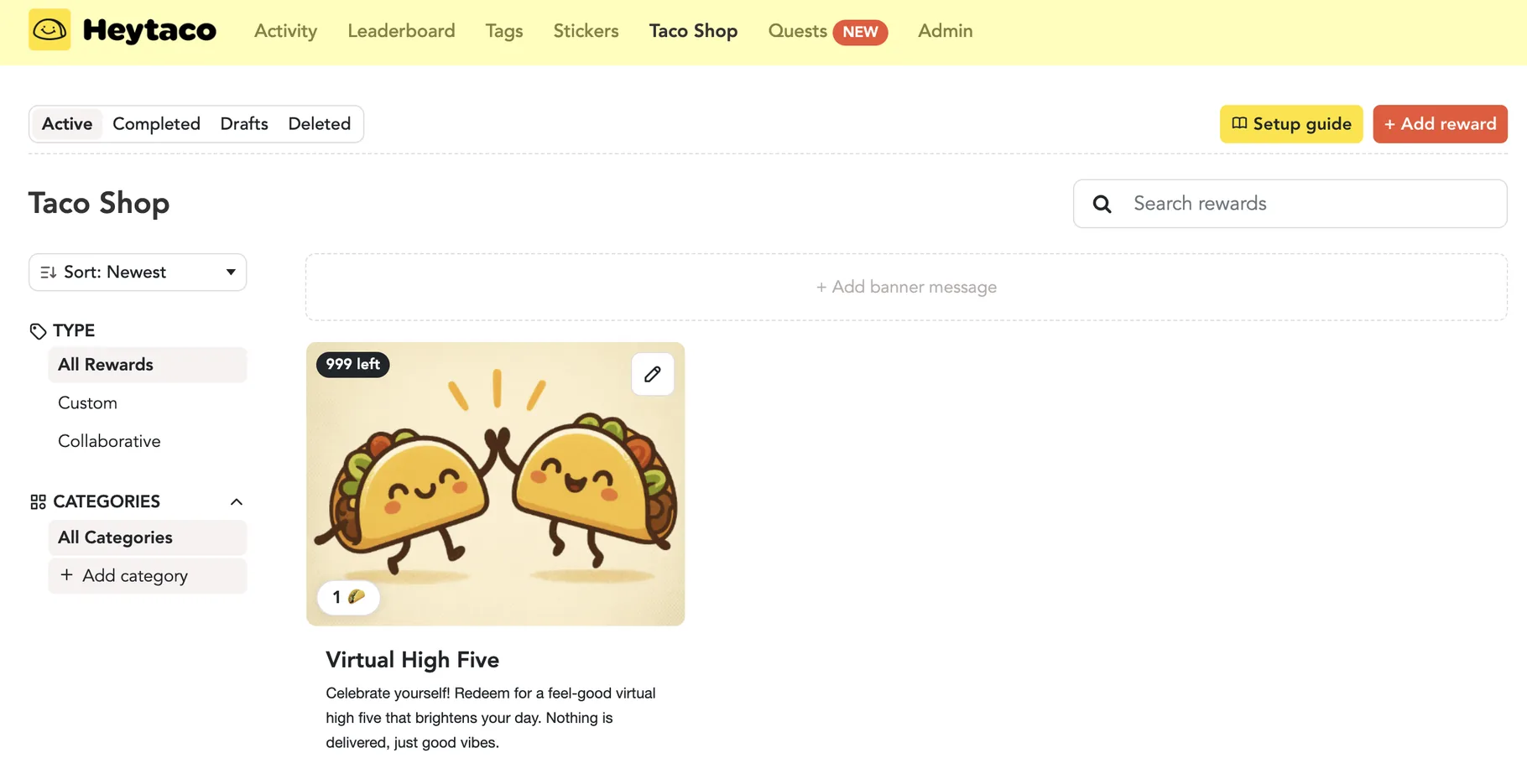The image size is (1527, 784).
Task: Select Taco Shop in the top navigation
Action: click(693, 31)
